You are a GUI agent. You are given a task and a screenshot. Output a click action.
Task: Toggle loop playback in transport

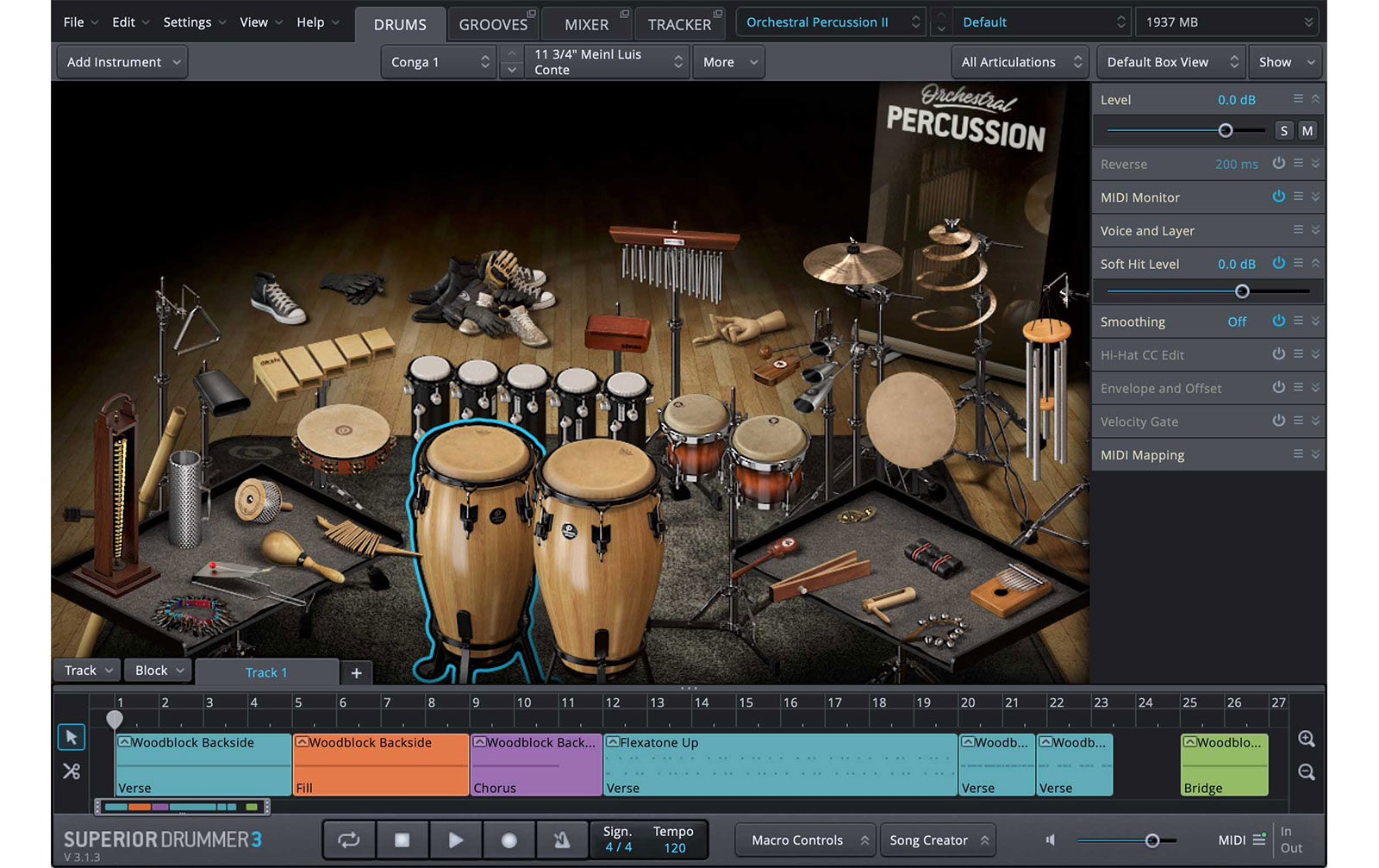[x=348, y=840]
